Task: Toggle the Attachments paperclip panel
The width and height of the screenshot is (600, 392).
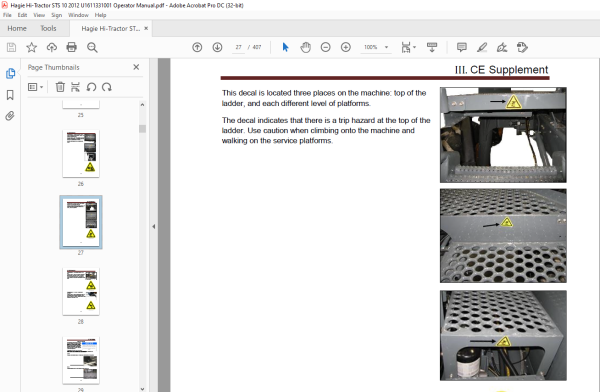Action: point(10,116)
